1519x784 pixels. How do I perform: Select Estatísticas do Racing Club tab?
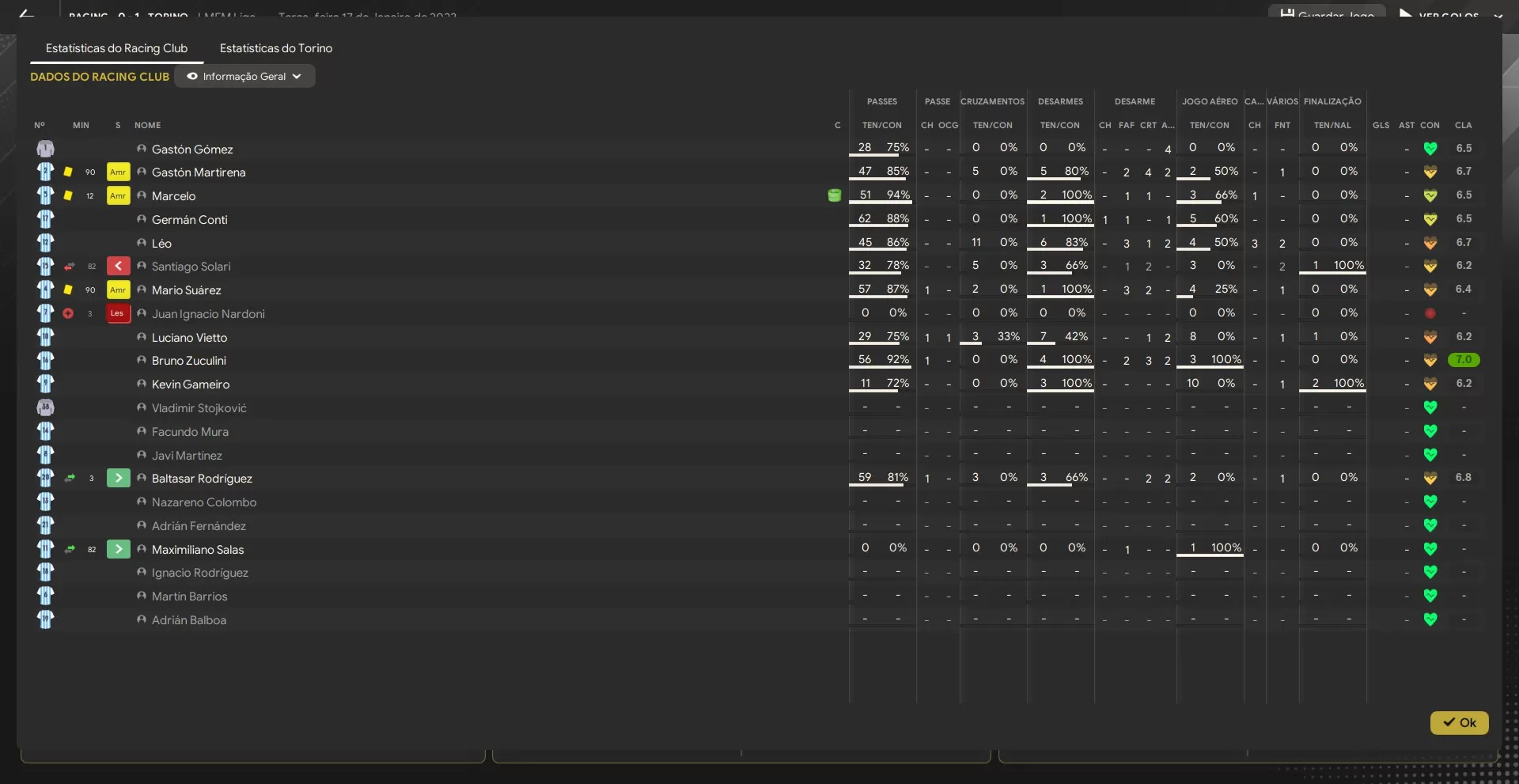pos(116,48)
